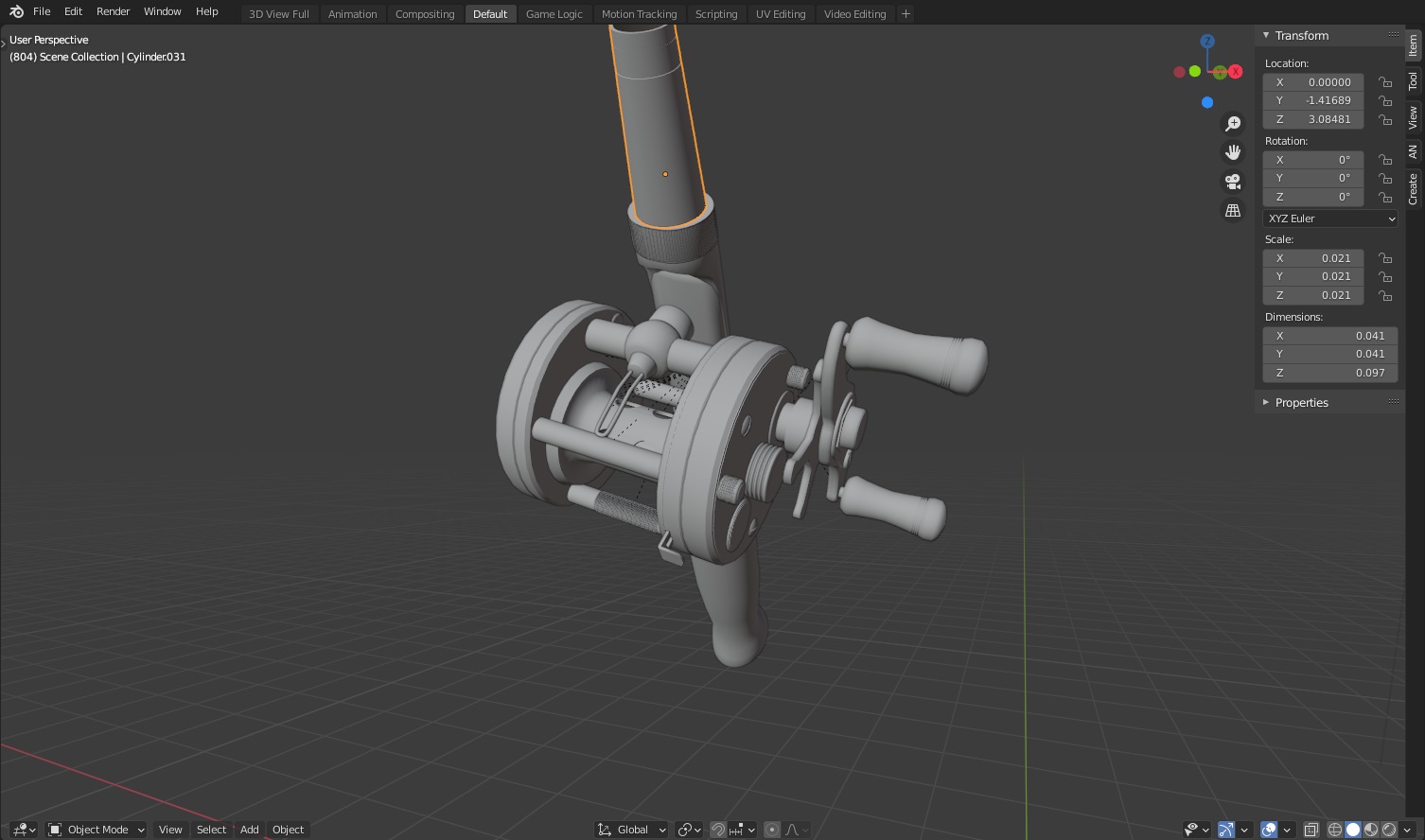
Task: Toggle X-ray display button
Action: click(x=1311, y=830)
